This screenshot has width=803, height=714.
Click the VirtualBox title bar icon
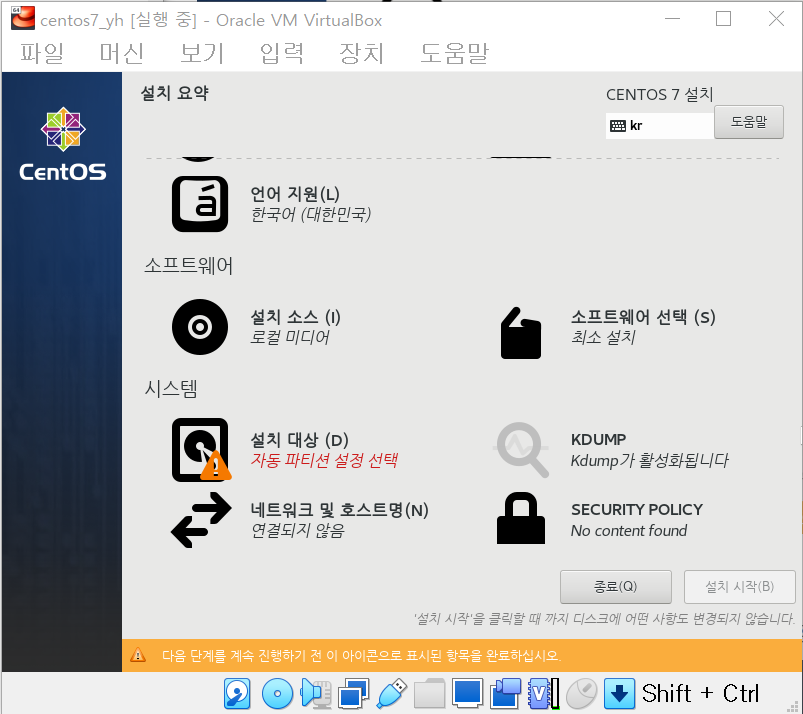(23, 18)
